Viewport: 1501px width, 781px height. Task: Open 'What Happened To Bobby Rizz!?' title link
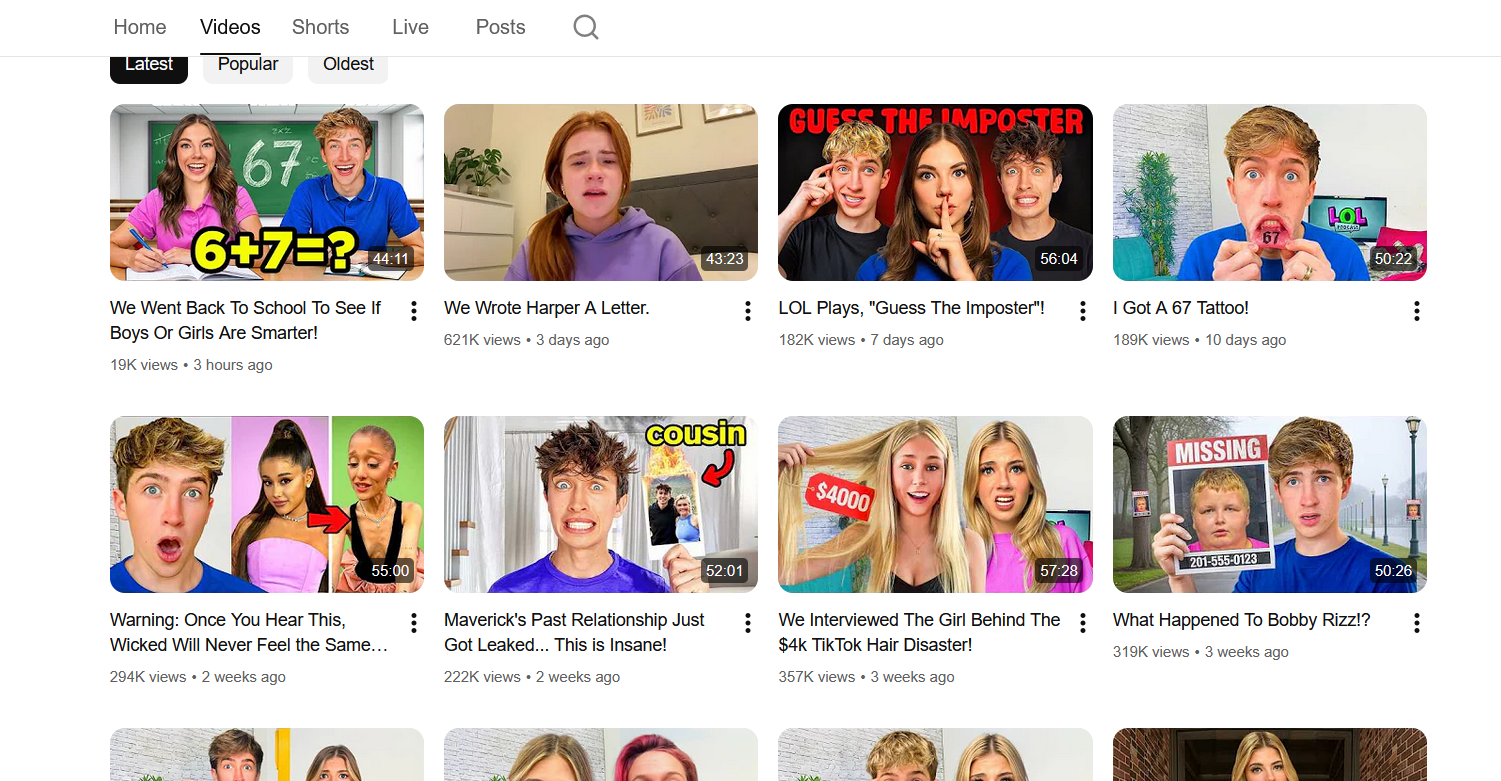click(1242, 620)
